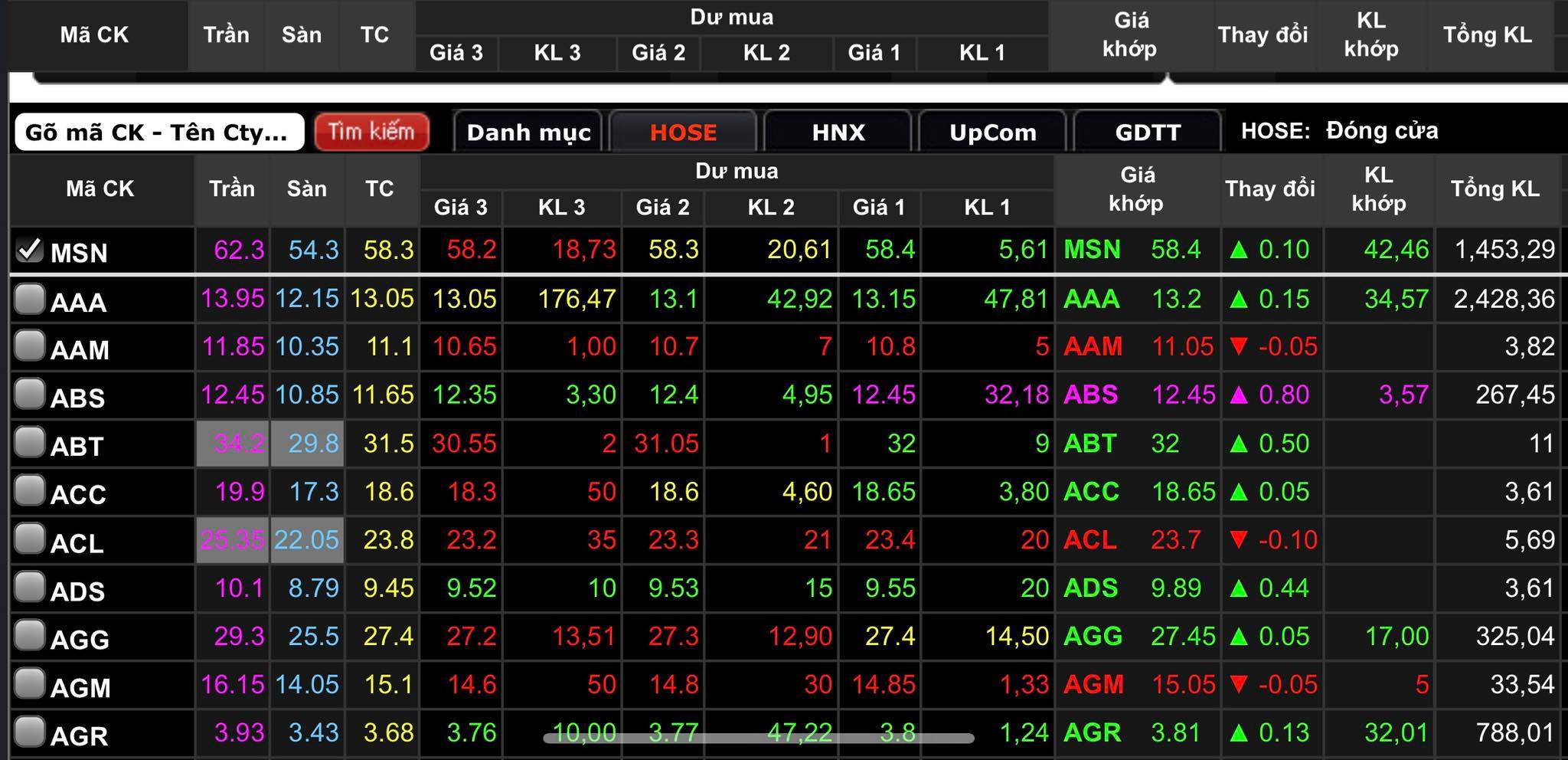
Task: Click the green ADS matched-price symbol
Action: click(1091, 588)
